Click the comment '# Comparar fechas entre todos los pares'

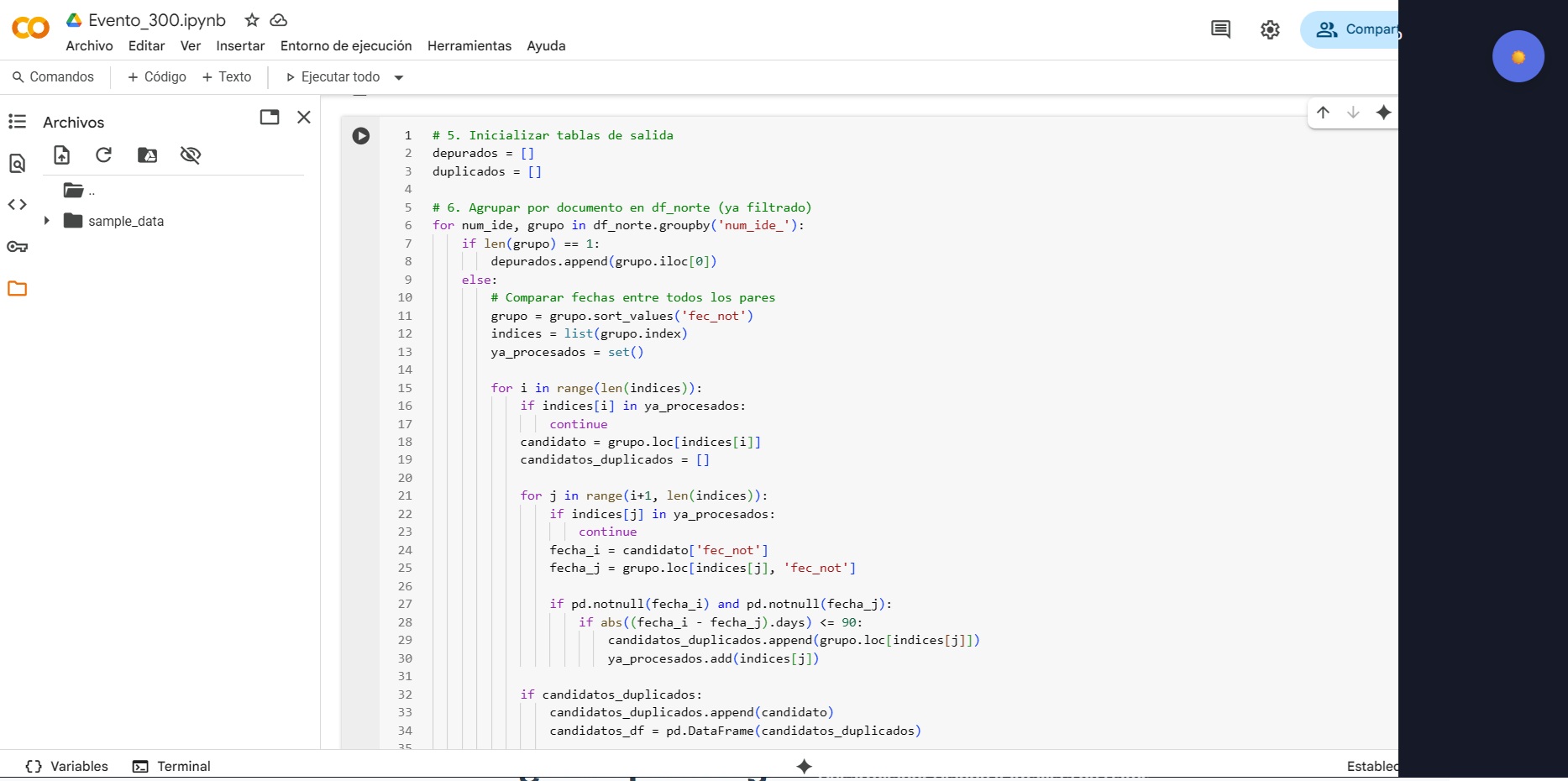pos(633,297)
